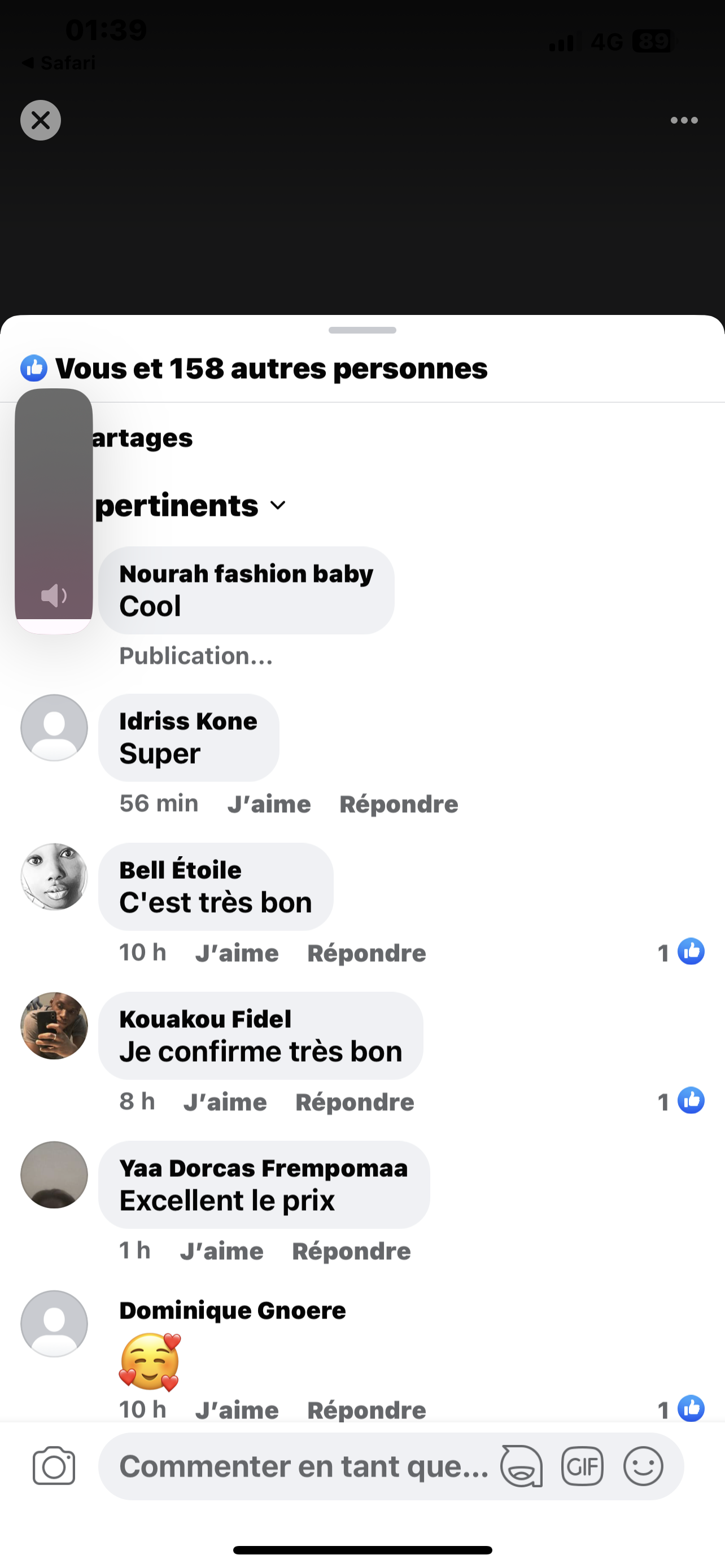725x1568 pixels.
Task: Open the list of people who reacted
Action: tap(272, 369)
